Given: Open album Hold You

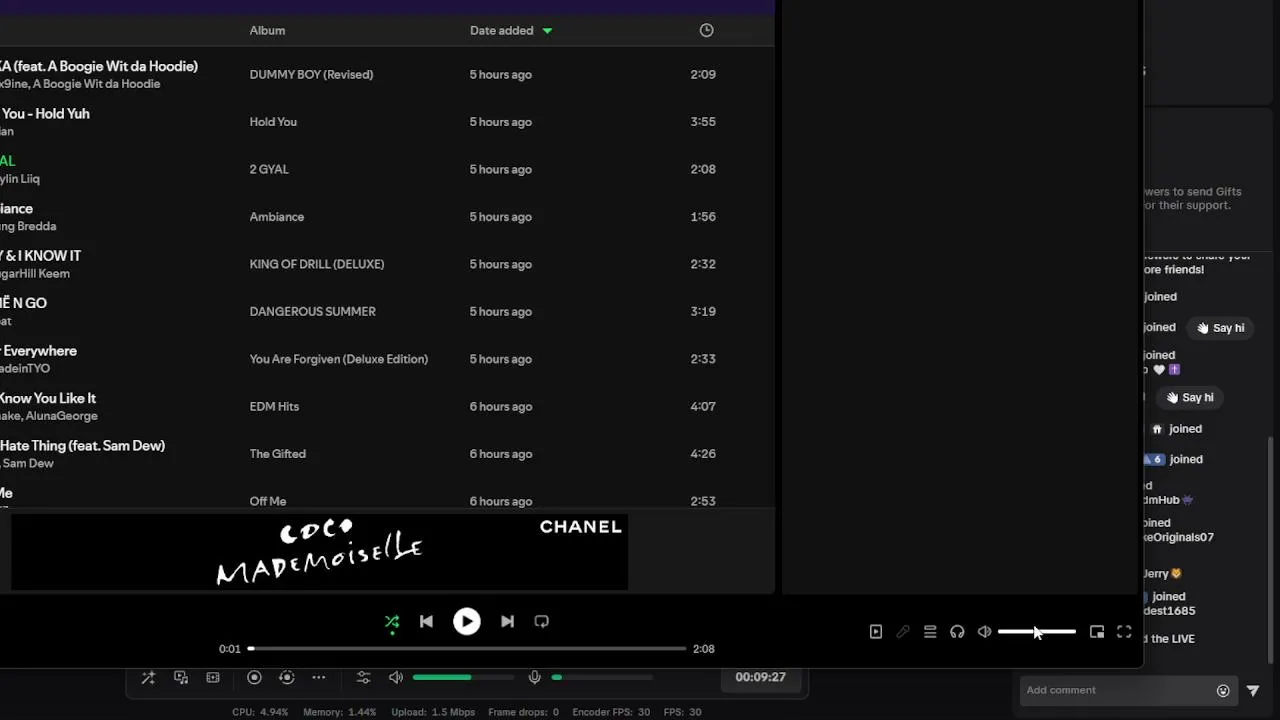Looking at the screenshot, I should [x=273, y=122].
